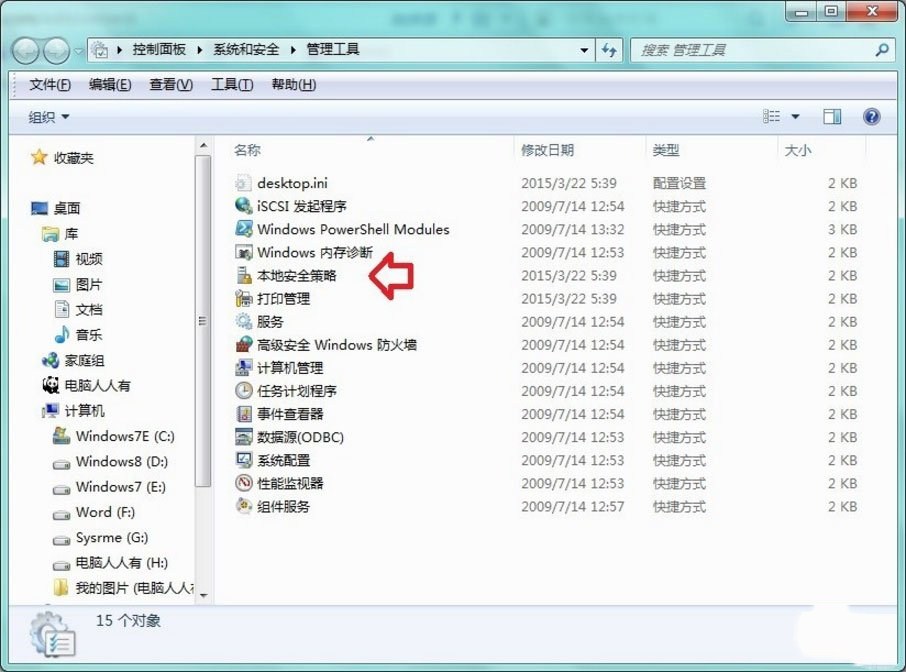Image resolution: width=906 pixels, height=672 pixels.
Task: Click the 服务 gear icon
Action: (243, 321)
